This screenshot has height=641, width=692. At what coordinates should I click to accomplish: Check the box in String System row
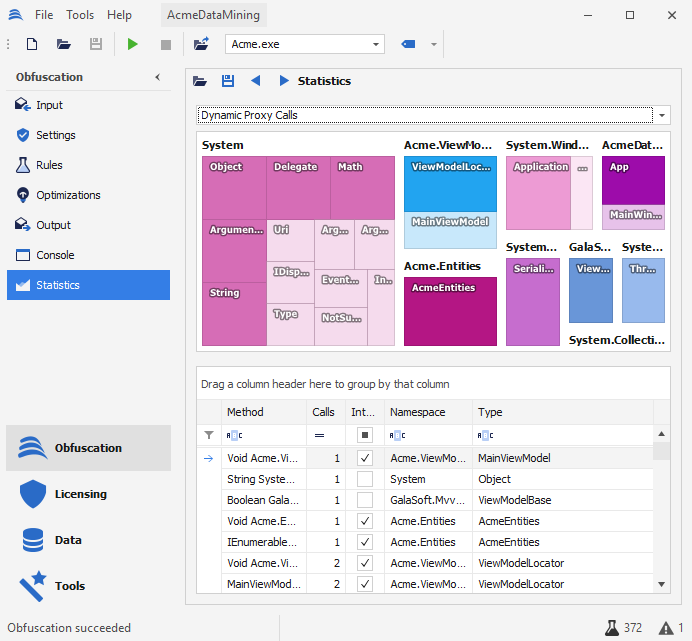click(x=365, y=479)
